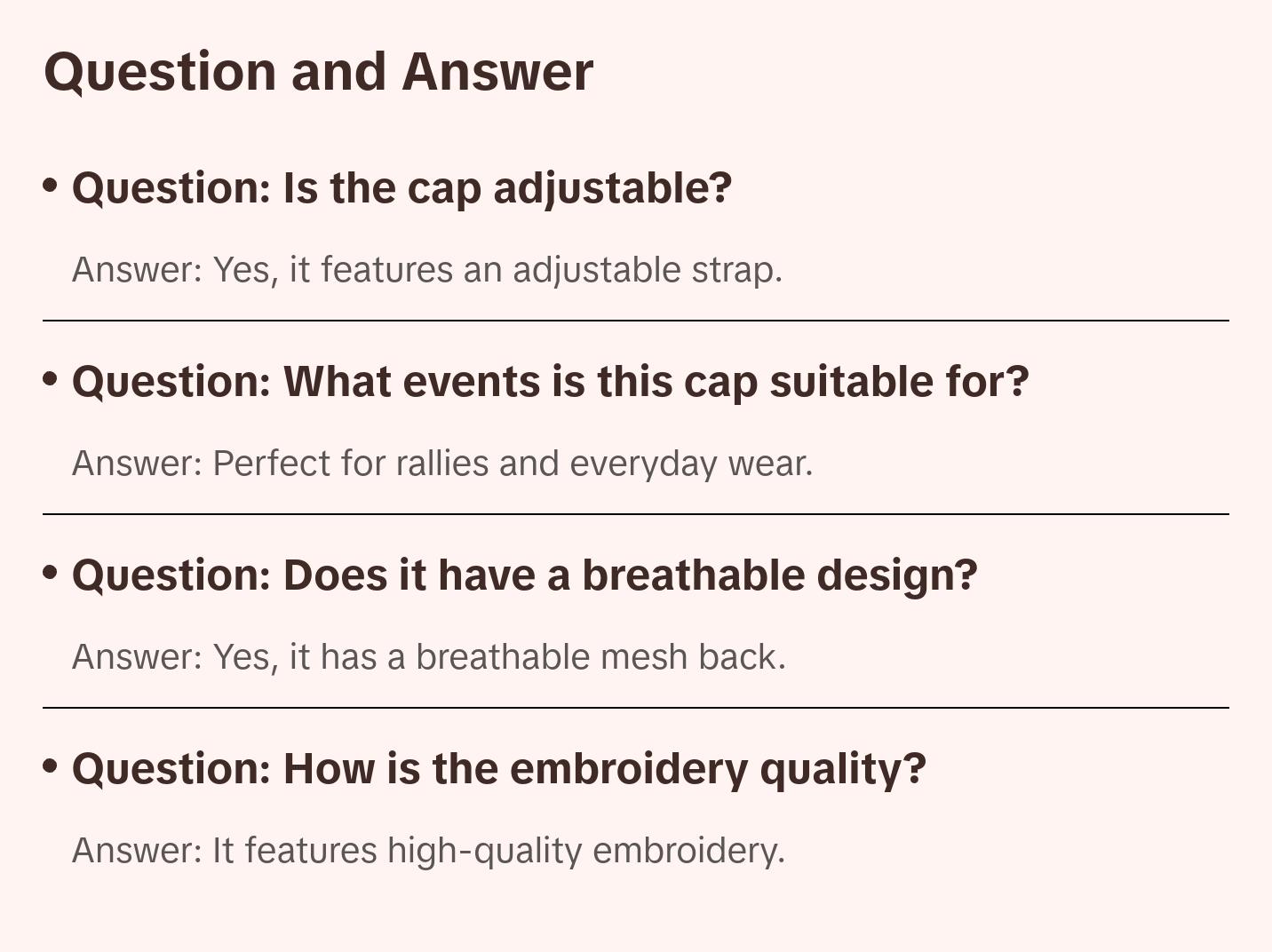Select the 'How is the embroidery quality?' question
The image size is (1272, 952).
coord(498,769)
